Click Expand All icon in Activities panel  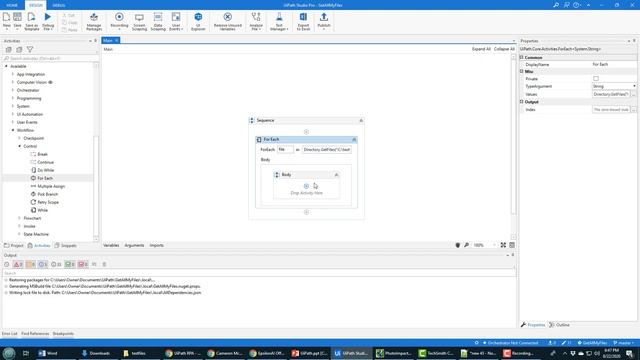[x=9, y=49]
